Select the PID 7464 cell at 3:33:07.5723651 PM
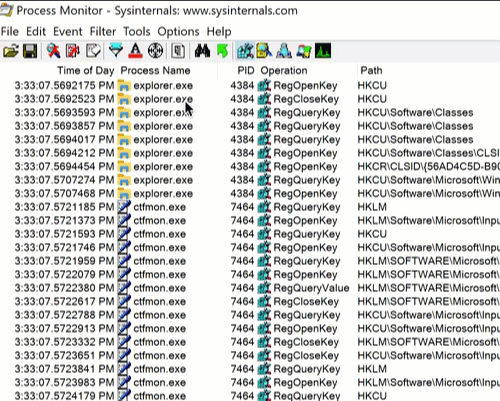The width and height of the screenshot is (500, 401). (242, 356)
